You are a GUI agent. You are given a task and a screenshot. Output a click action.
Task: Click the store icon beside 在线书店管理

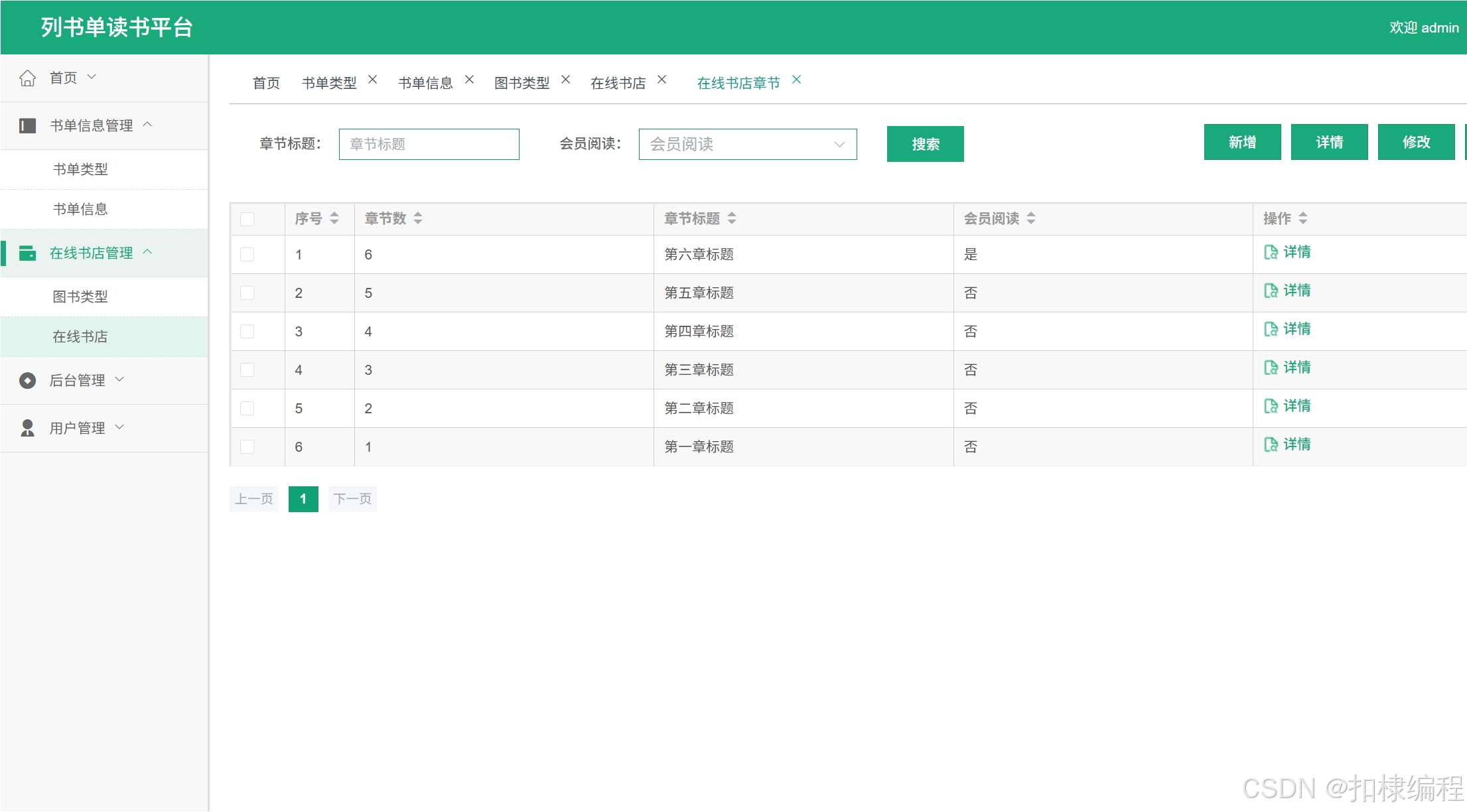point(27,253)
